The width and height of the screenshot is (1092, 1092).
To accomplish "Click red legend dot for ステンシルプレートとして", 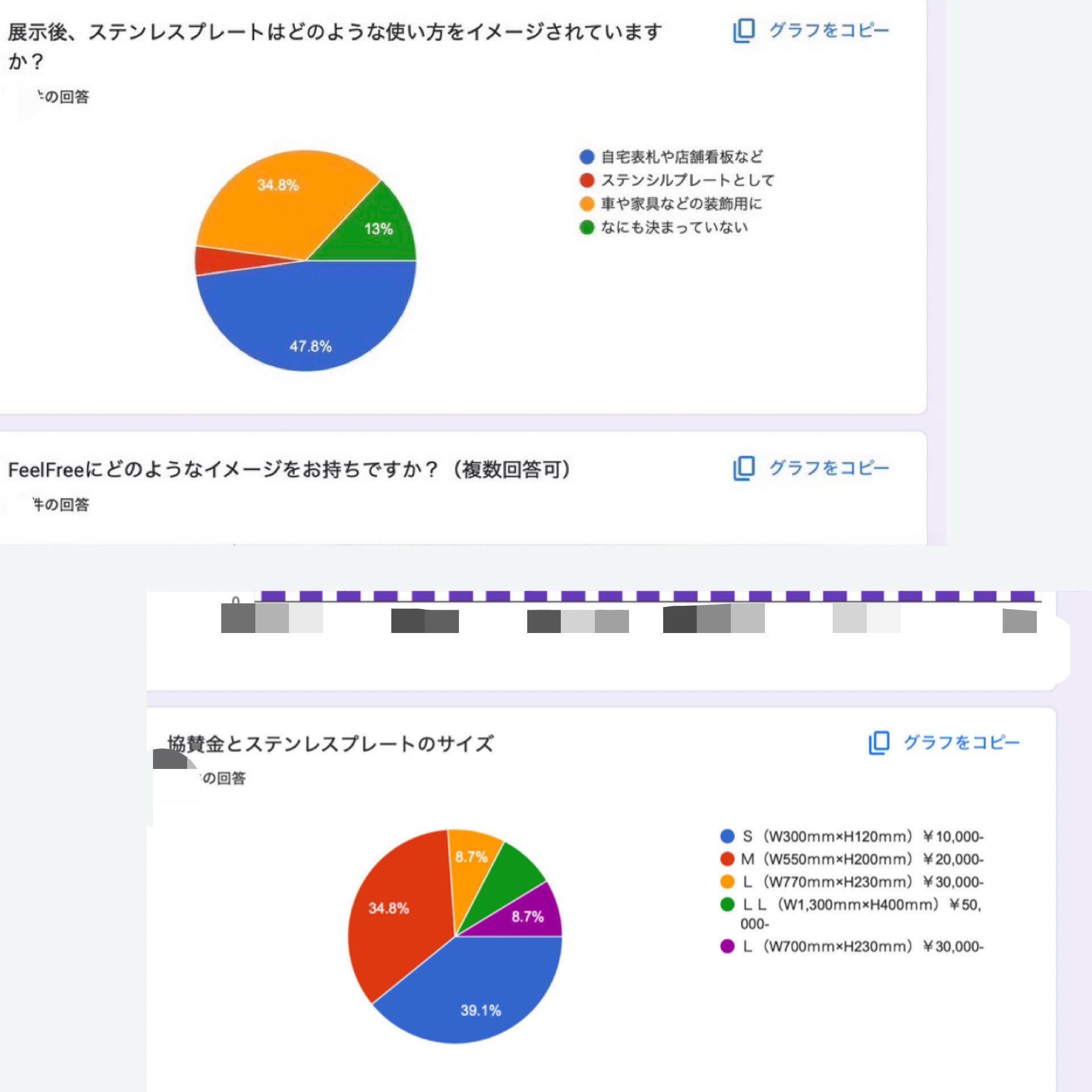I will pos(587,180).
